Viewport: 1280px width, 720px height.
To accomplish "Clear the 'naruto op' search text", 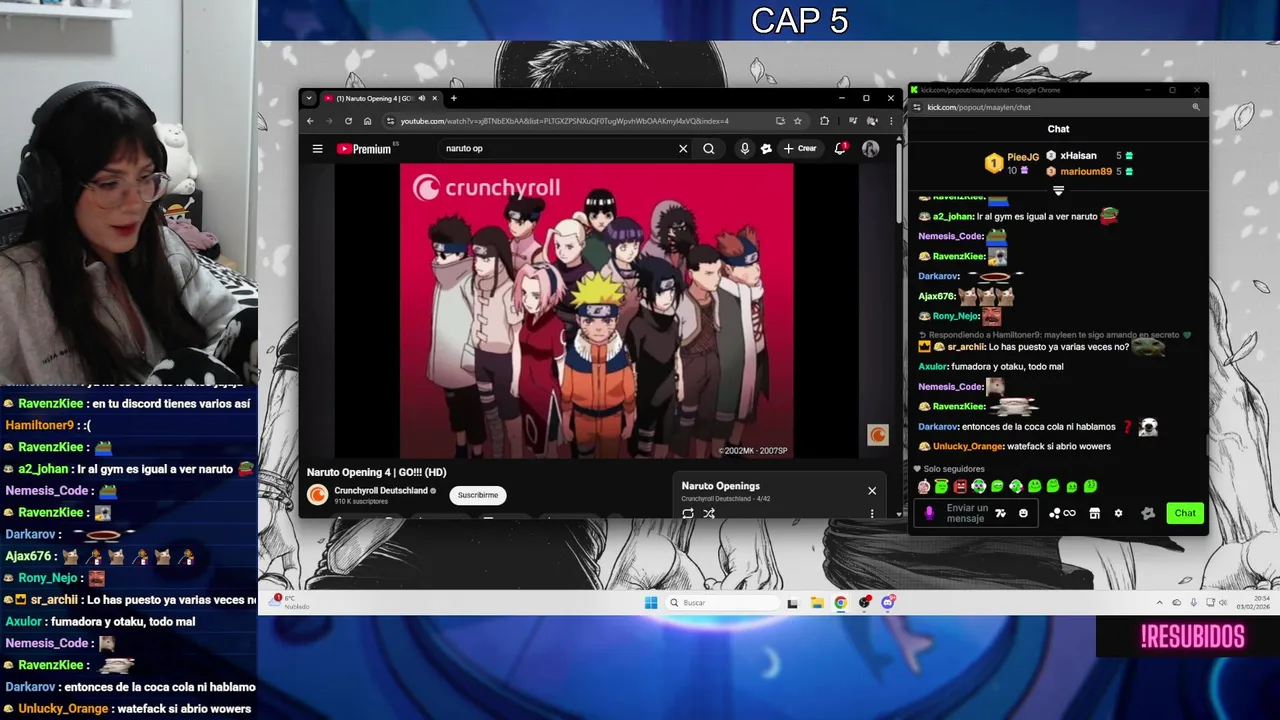I will [x=683, y=149].
